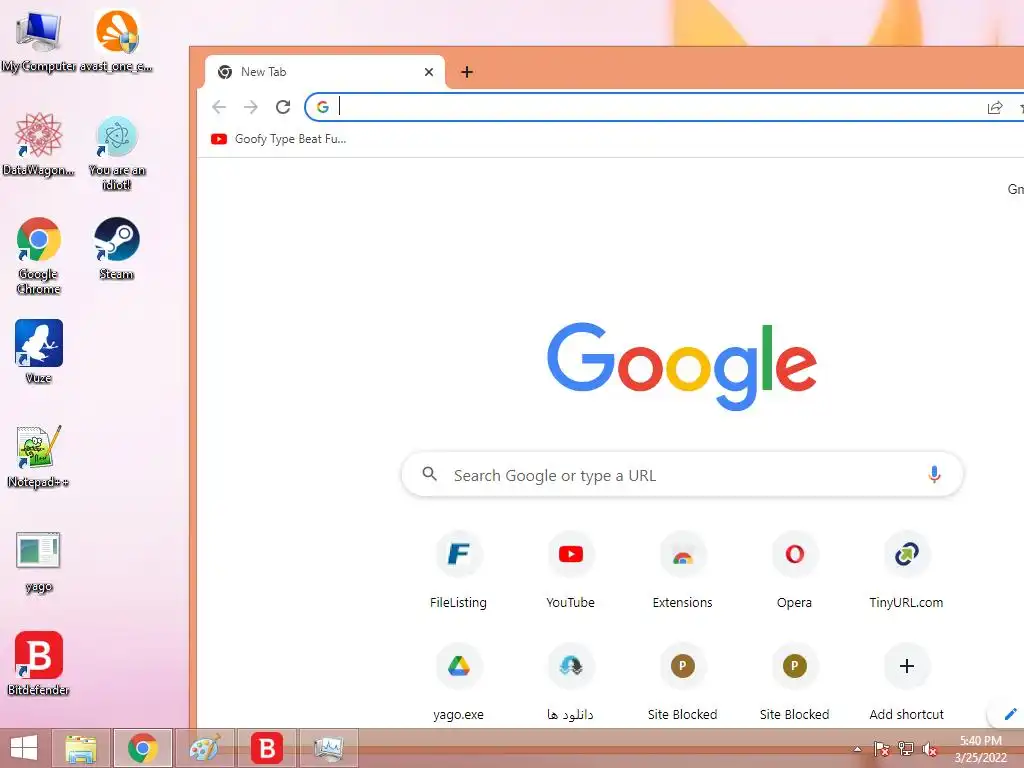
Task: Open the yago.exe Drive shortcut
Action: [458, 684]
